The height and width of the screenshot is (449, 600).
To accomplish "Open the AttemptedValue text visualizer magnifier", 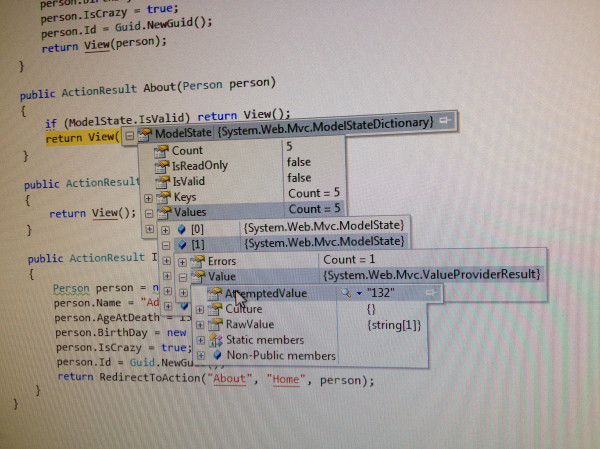I will (x=346, y=293).
